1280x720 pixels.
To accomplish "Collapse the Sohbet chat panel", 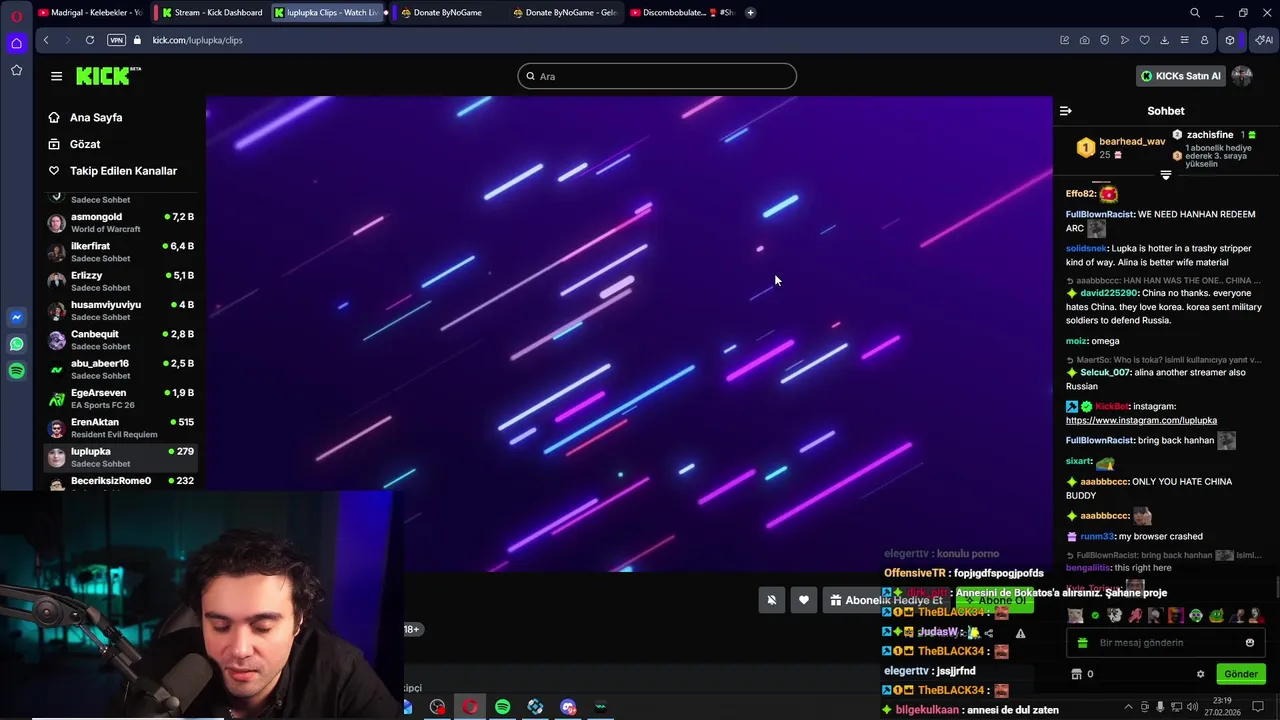I will [x=1066, y=111].
